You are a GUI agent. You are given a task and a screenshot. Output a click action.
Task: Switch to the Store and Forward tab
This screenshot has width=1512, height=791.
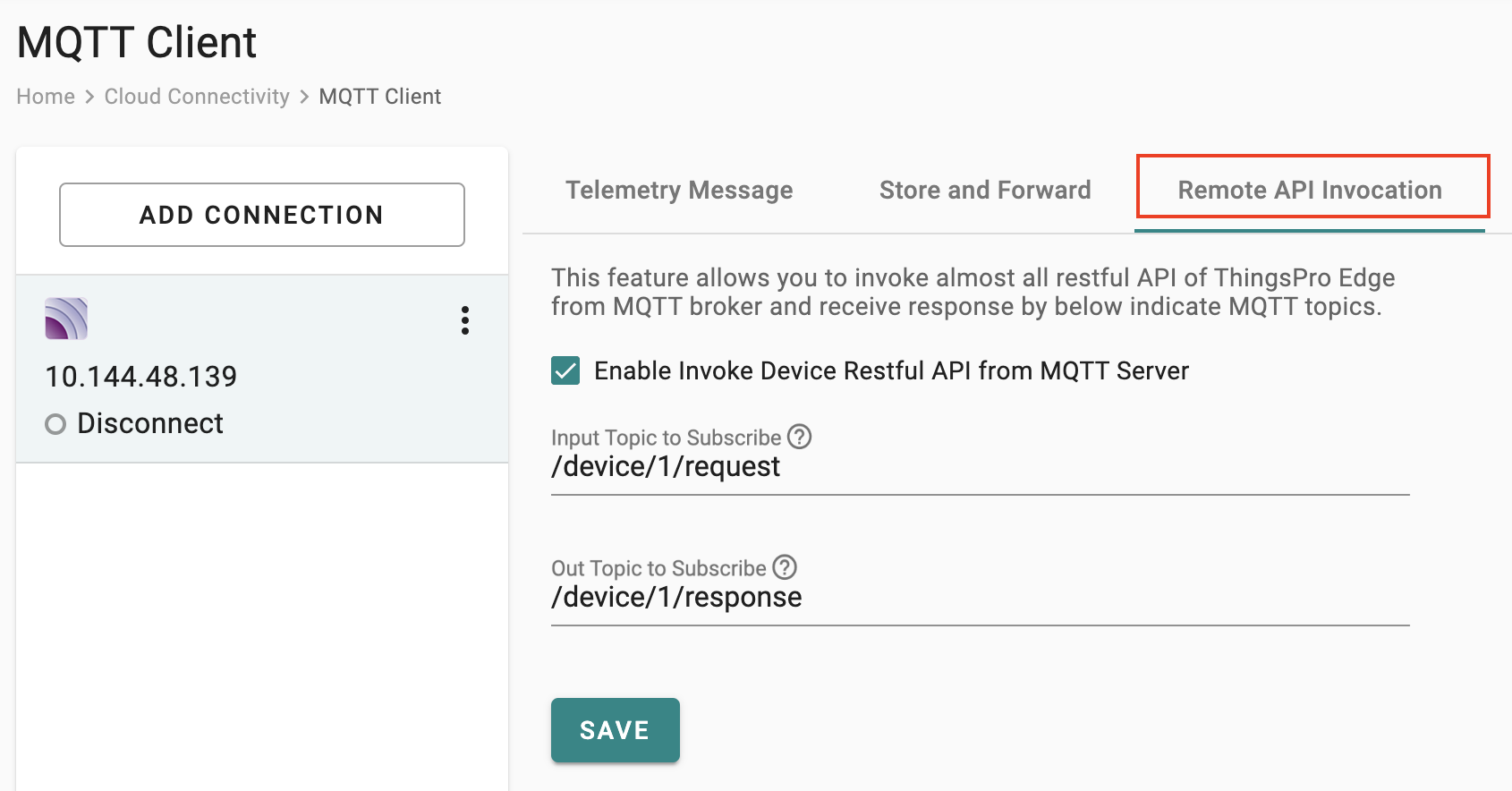(x=985, y=190)
